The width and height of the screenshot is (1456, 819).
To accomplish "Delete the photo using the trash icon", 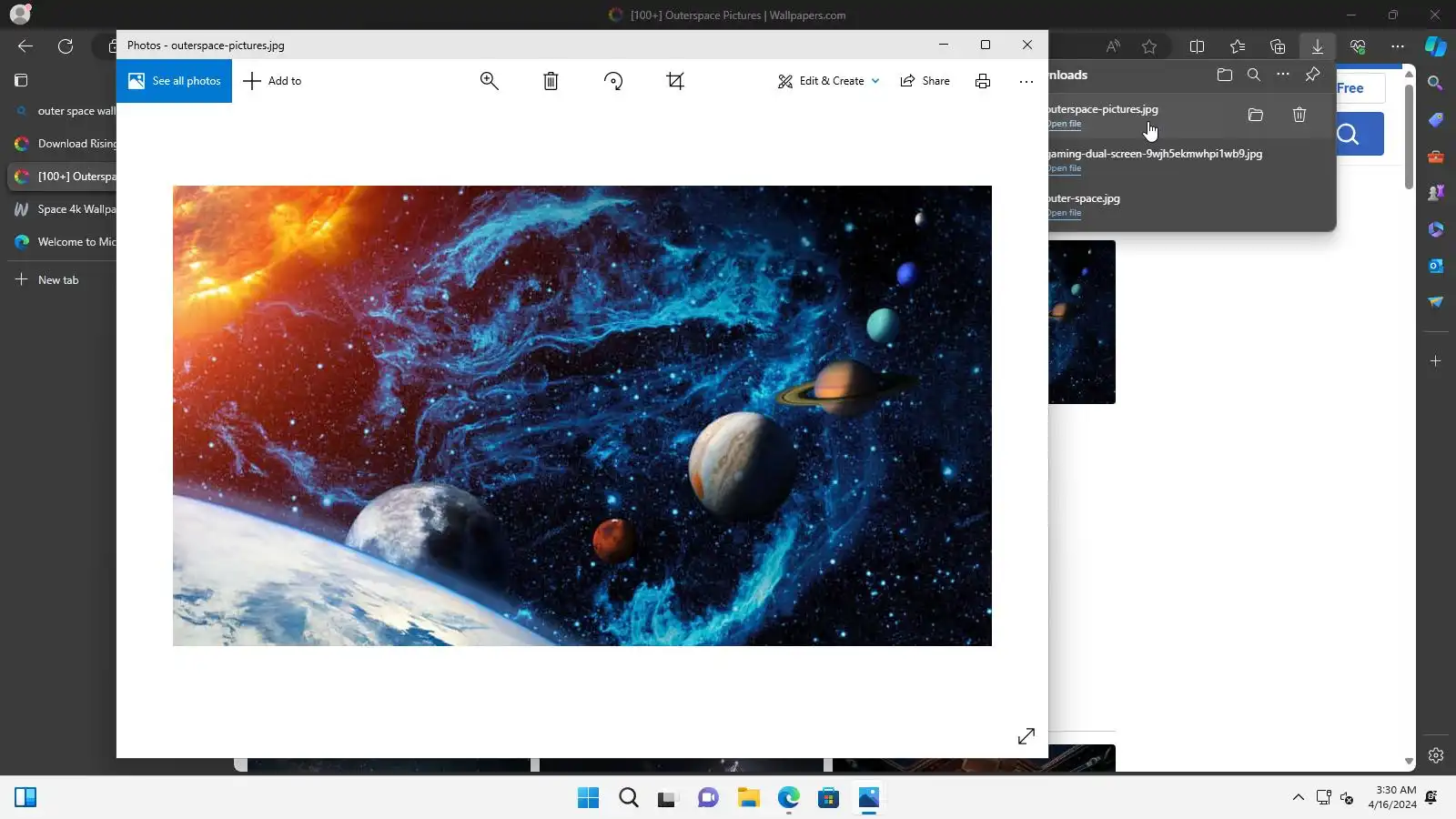I will [551, 81].
